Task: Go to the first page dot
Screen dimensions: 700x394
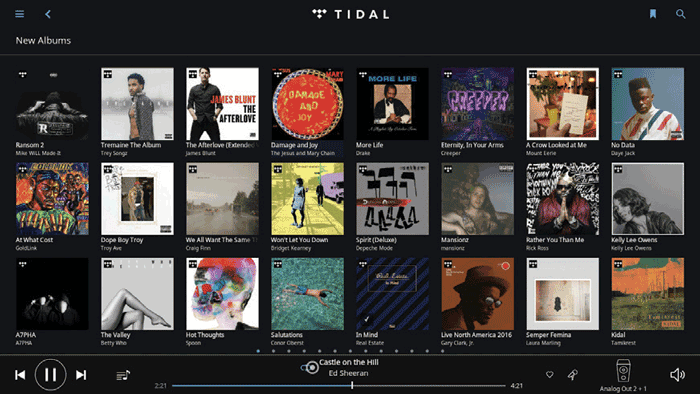Action: tap(258, 351)
